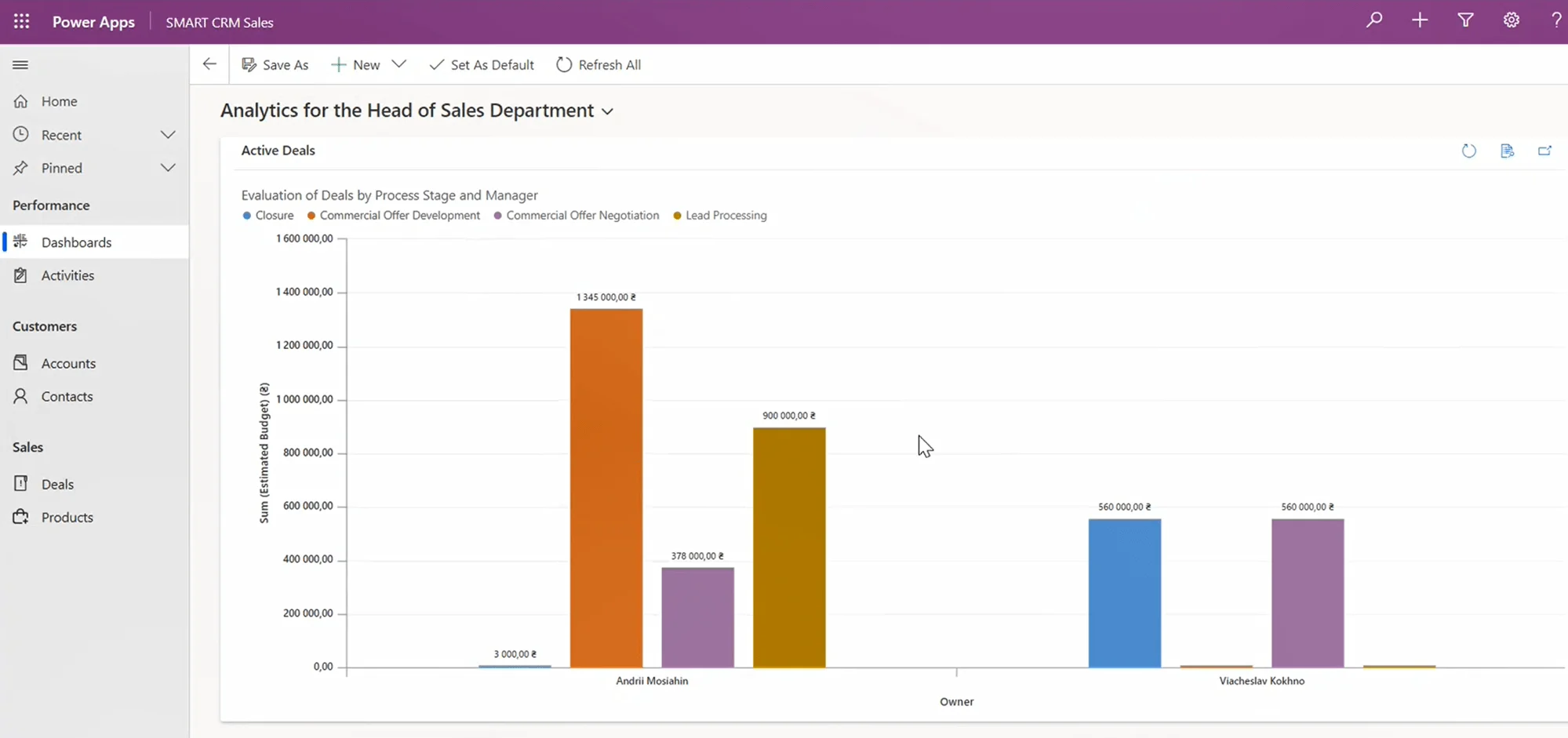Refresh the Active Deals chart
The width and height of the screenshot is (1568, 738).
(x=1468, y=151)
